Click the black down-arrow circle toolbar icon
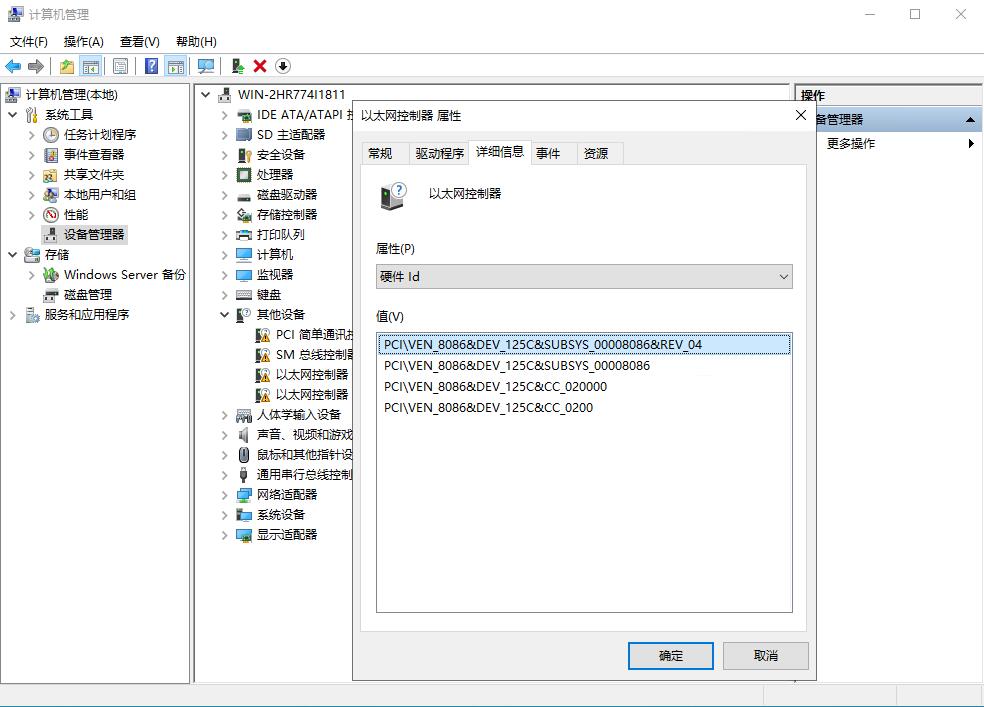This screenshot has height=707, width=984. tap(283, 66)
